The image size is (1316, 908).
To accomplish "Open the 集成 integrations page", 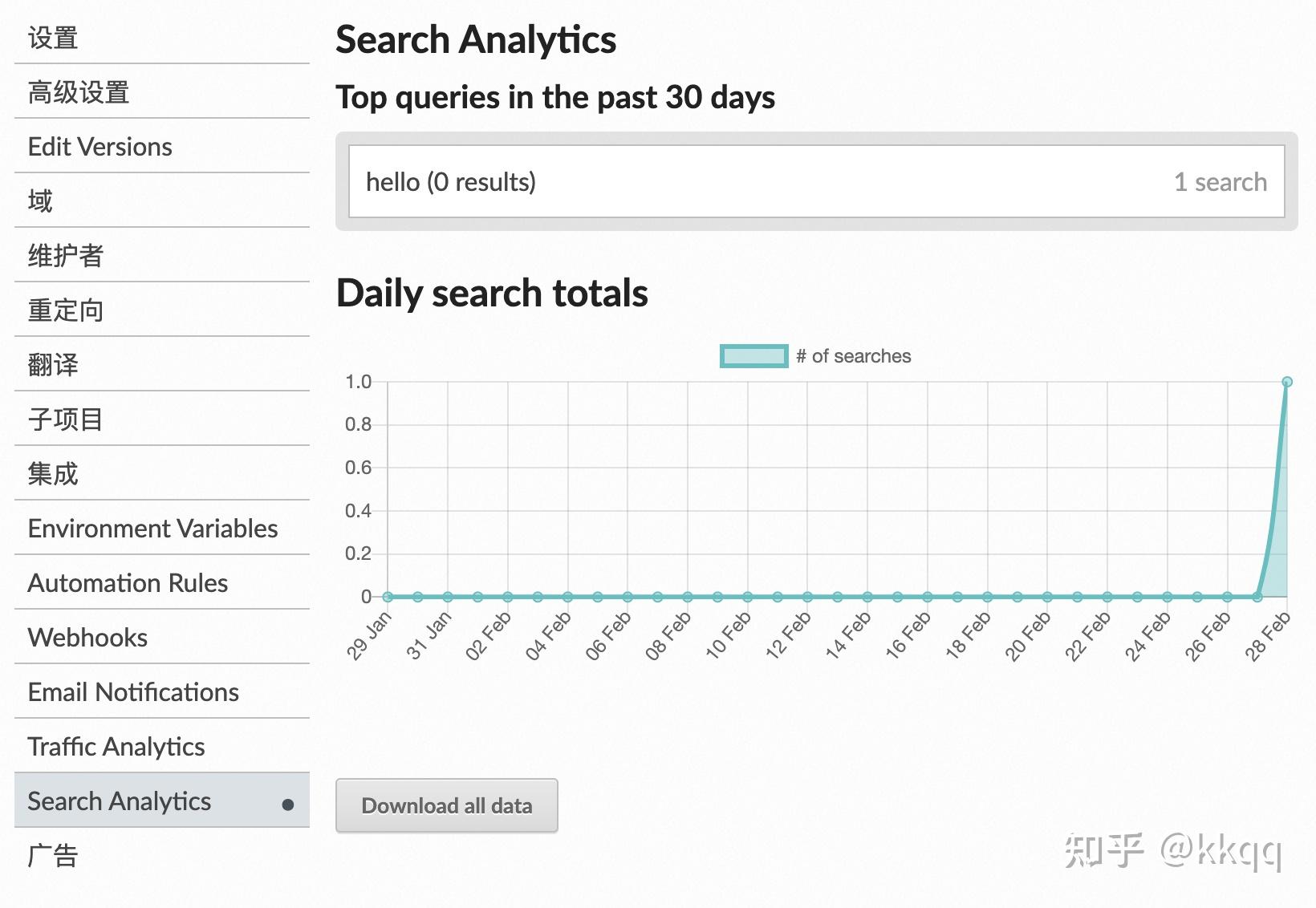I will (x=53, y=474).
